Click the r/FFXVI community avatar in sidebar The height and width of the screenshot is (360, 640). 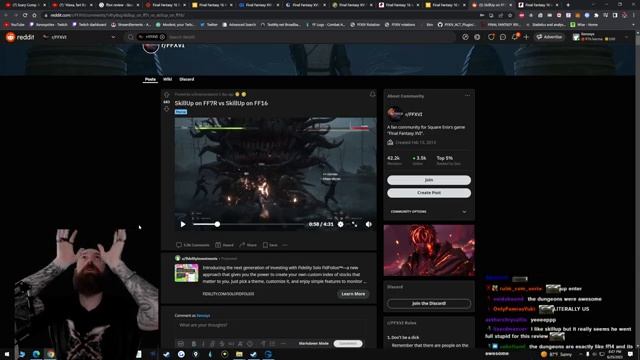point(394,114)
